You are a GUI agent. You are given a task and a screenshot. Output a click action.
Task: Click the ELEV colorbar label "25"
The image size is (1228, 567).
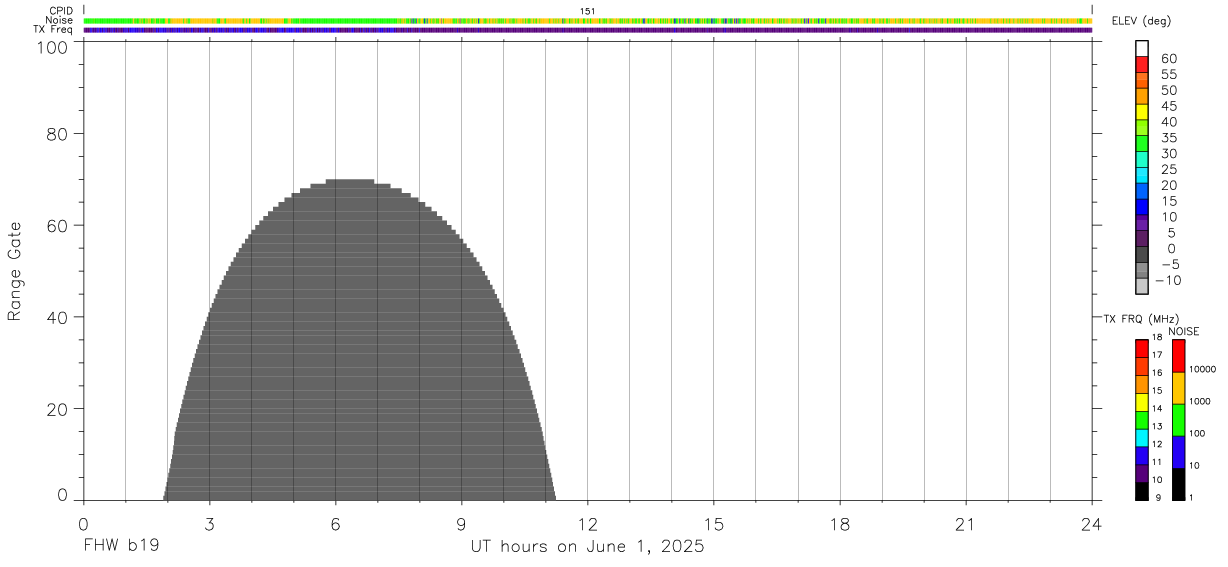(x=1169, y=170)
